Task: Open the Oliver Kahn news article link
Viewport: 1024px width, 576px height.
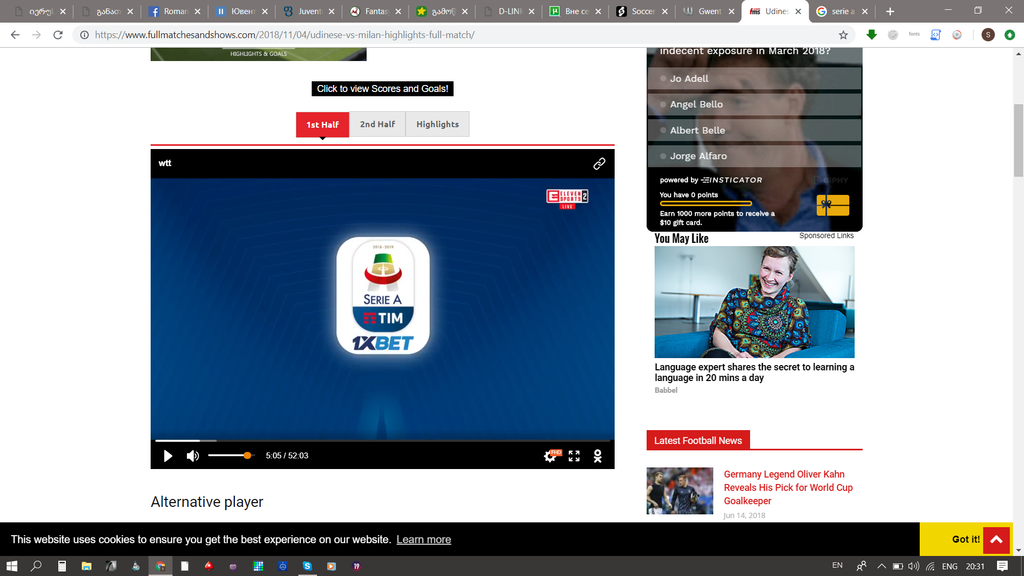Action: pyautogui.click(x=788, y=487)
